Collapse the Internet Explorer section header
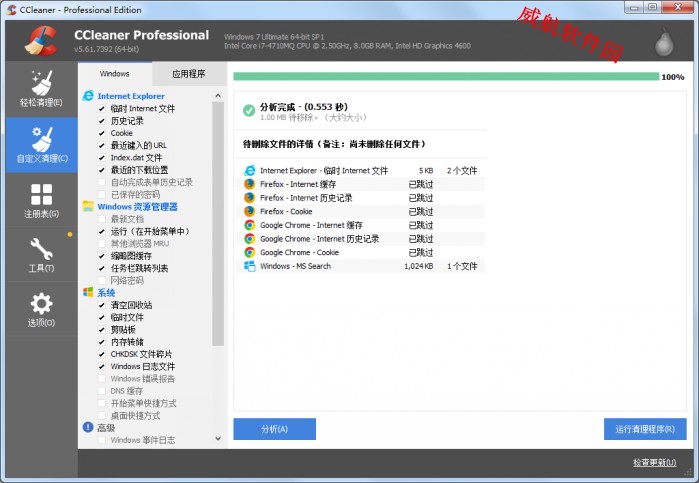The image size is (699, 483). [x=131, y=96]
